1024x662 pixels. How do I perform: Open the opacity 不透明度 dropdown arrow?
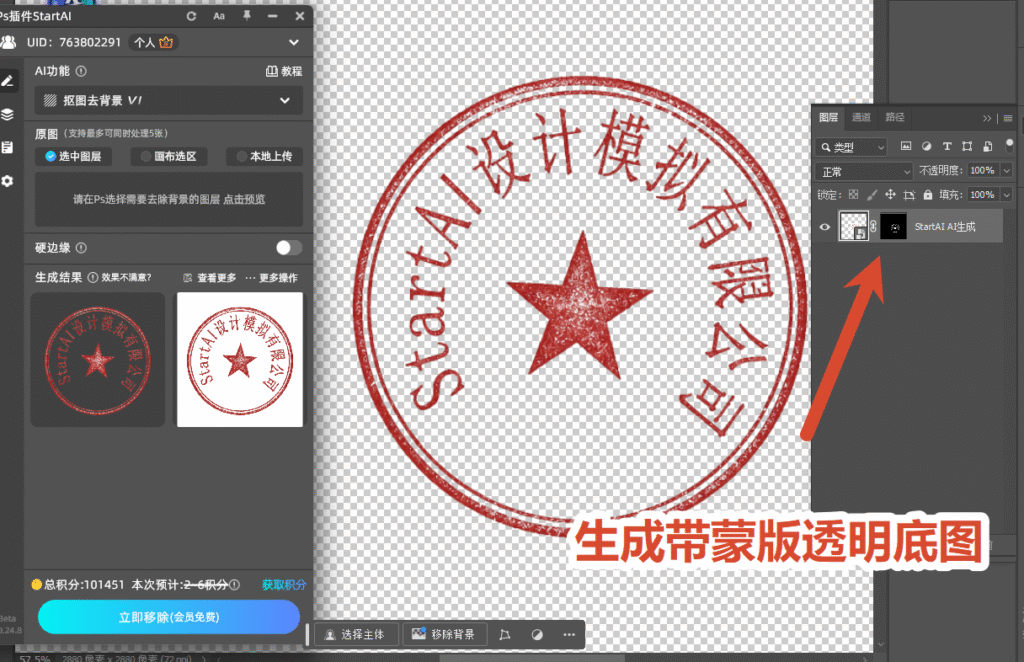1006,170
